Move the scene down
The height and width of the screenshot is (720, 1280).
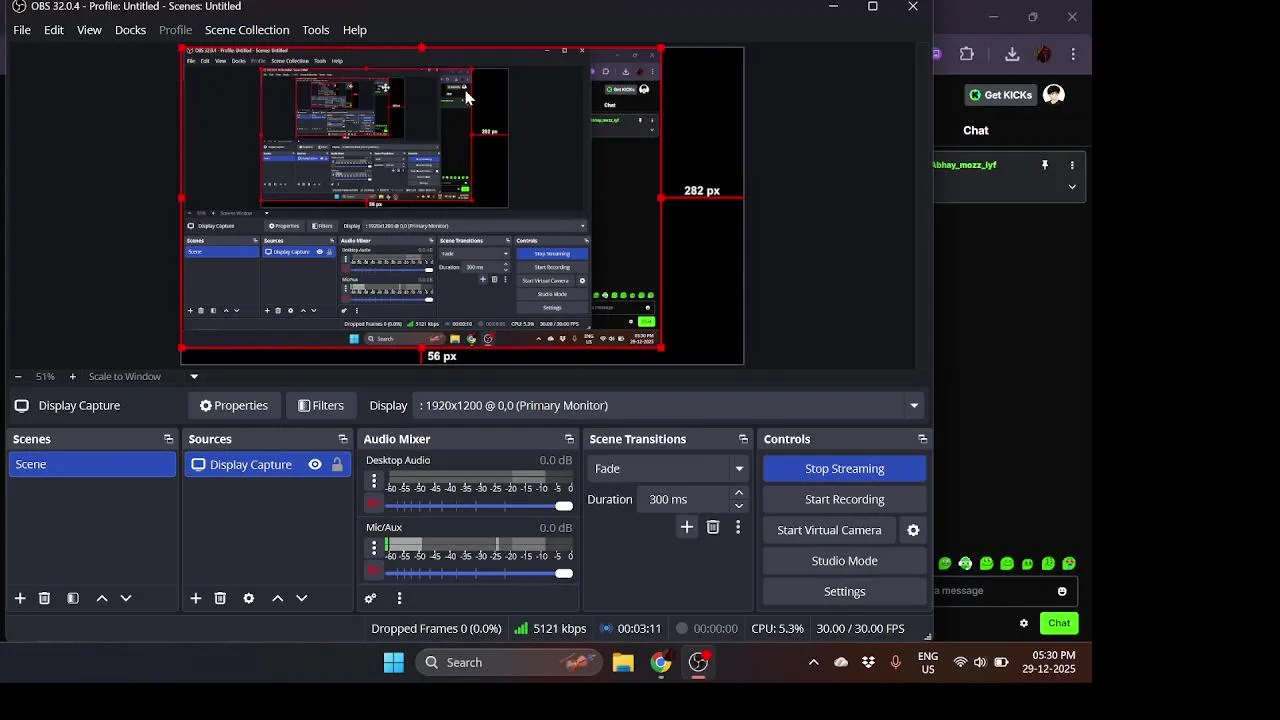coord(126,598)
